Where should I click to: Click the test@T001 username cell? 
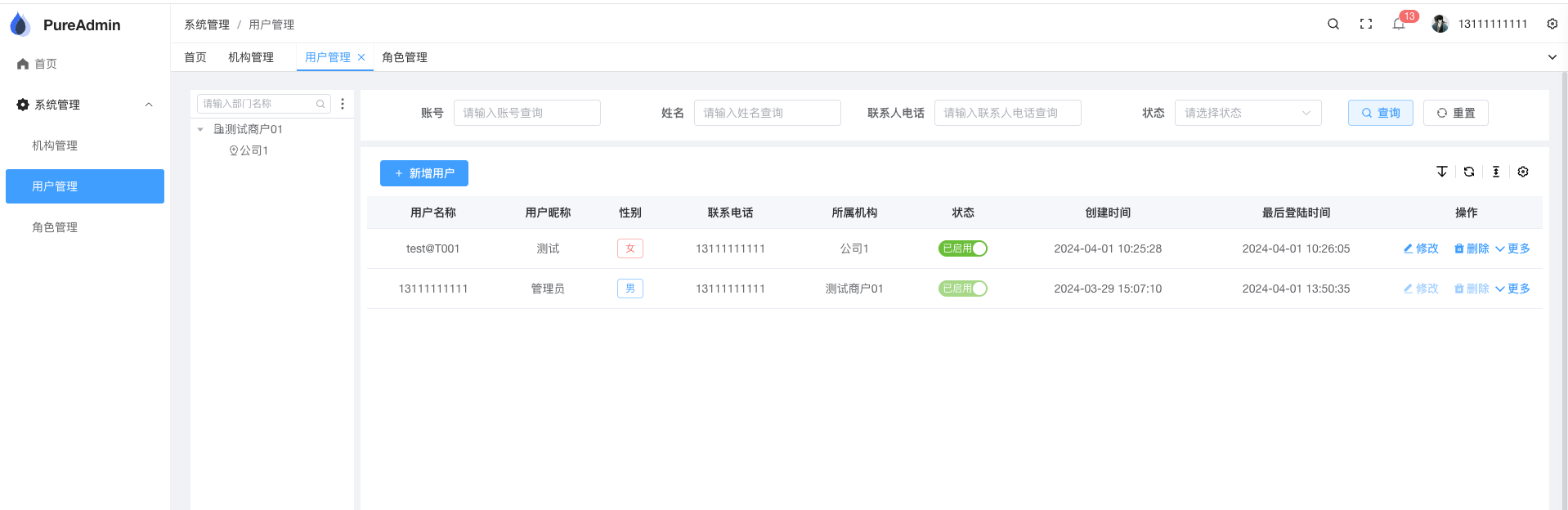(433, 248)
